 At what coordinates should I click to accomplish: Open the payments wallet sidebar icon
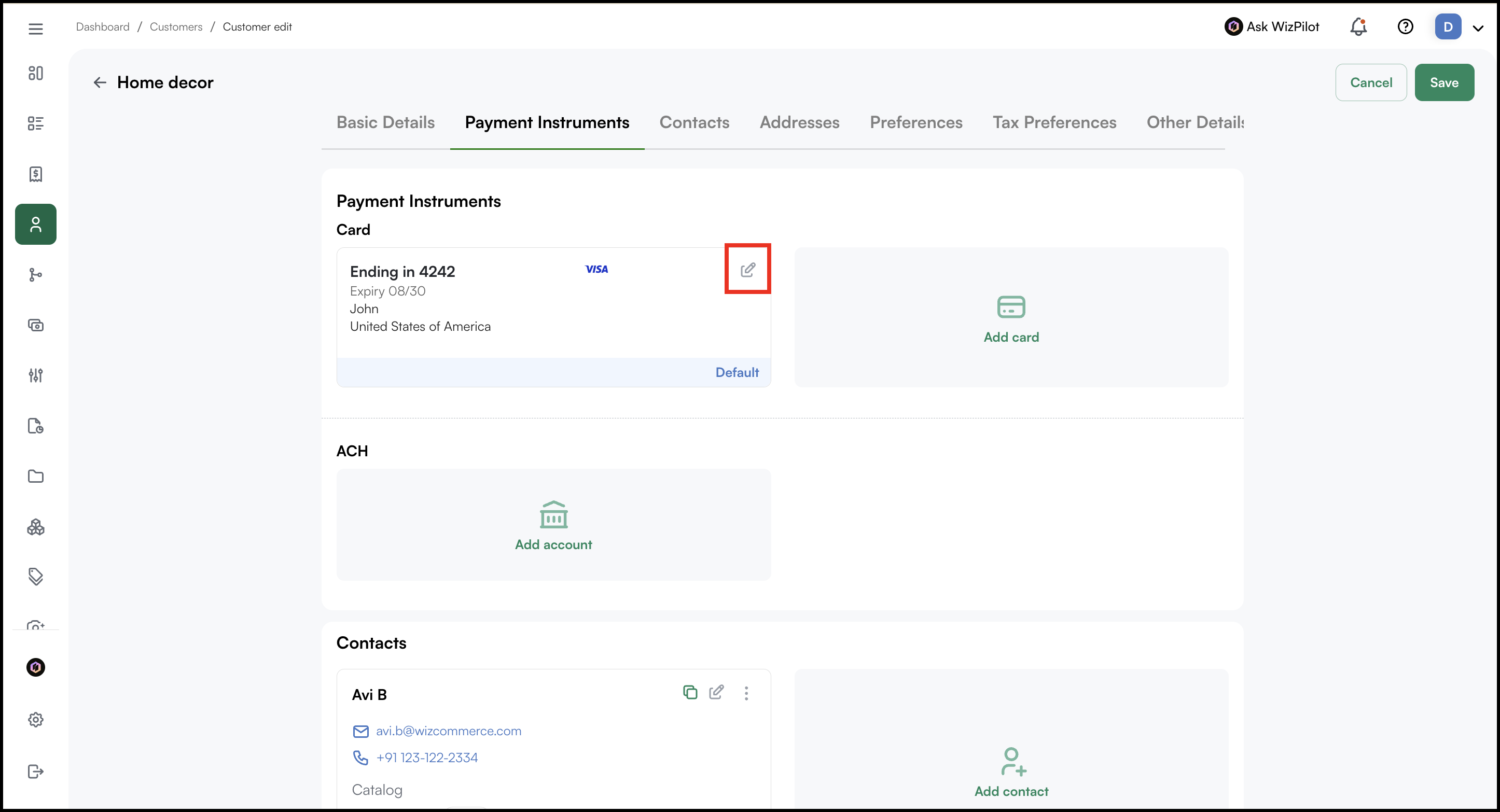(35, 325)
